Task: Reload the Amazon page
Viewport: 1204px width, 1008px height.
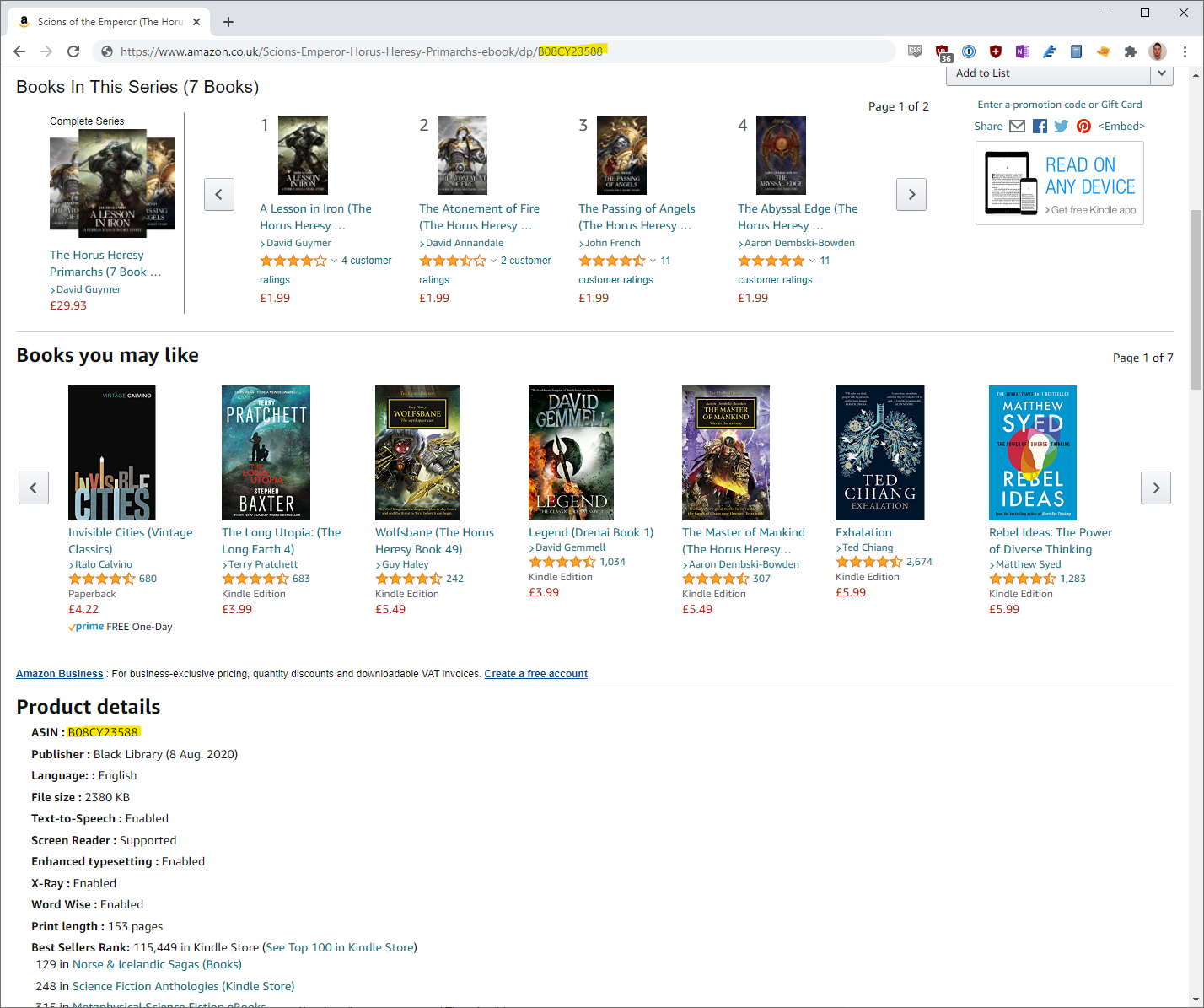Action: click(73, 51)
